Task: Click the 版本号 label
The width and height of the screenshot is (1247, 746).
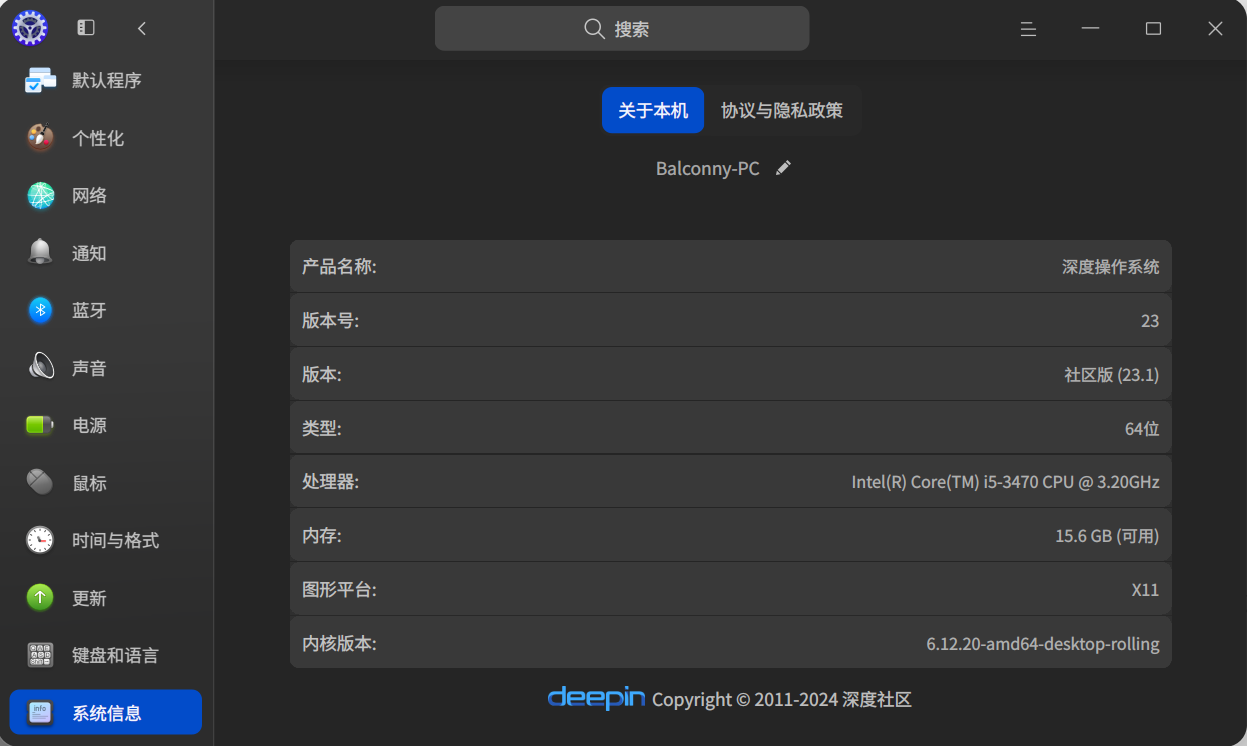Action: (330, 320)
